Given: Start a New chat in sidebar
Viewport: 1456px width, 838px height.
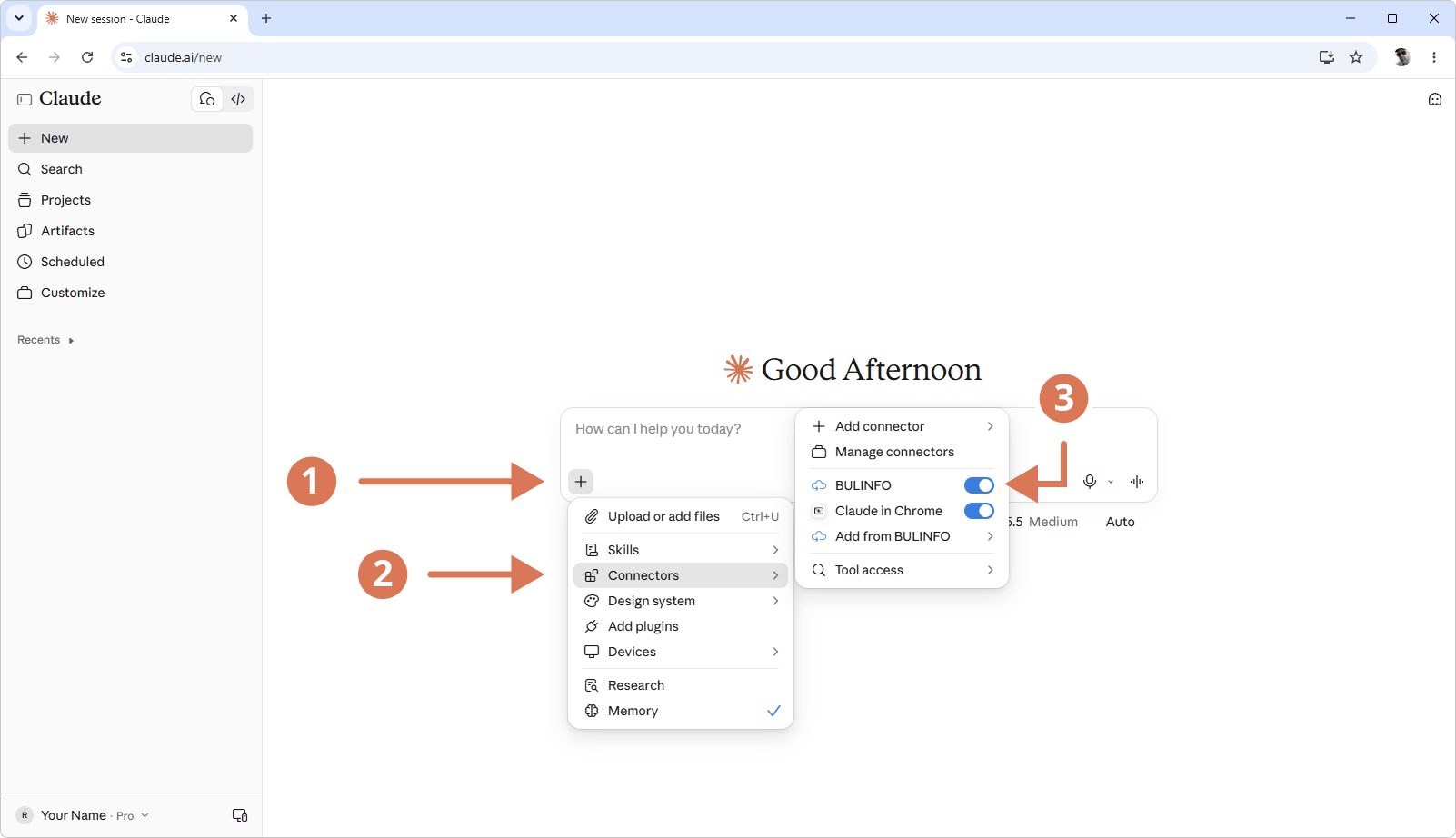Looking at the screenshot, I should (x=130, y=138).
